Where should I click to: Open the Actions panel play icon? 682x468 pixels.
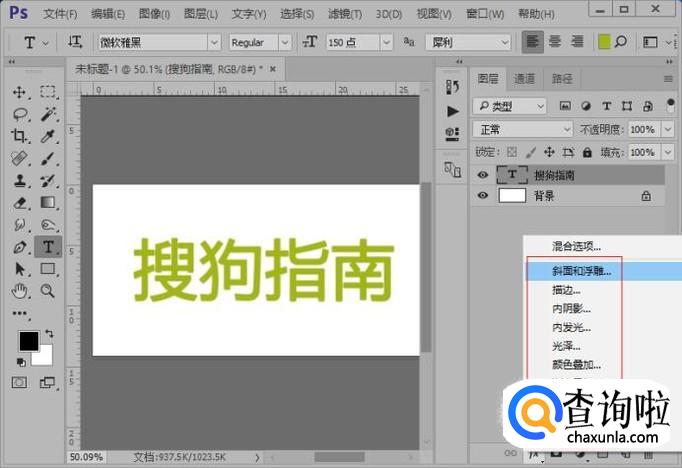pos(452,111)
